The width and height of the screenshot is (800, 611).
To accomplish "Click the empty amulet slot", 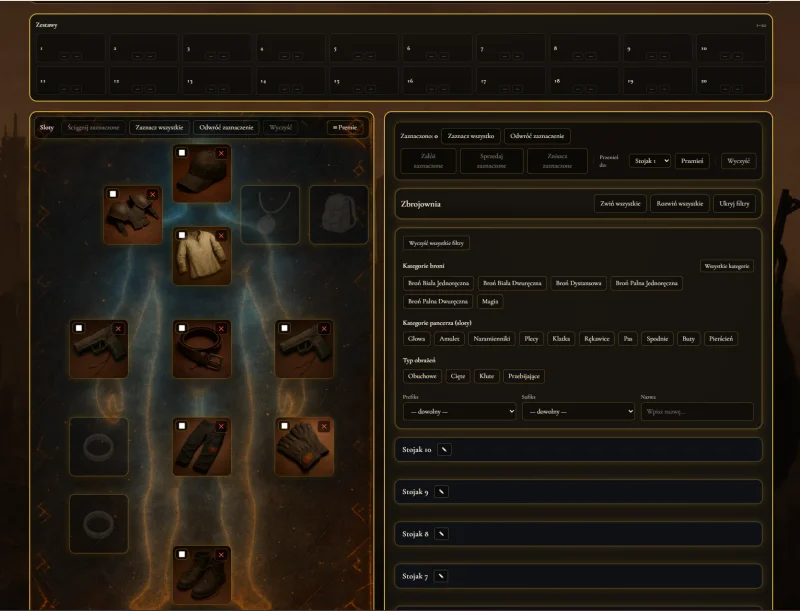I will [270, 214].
